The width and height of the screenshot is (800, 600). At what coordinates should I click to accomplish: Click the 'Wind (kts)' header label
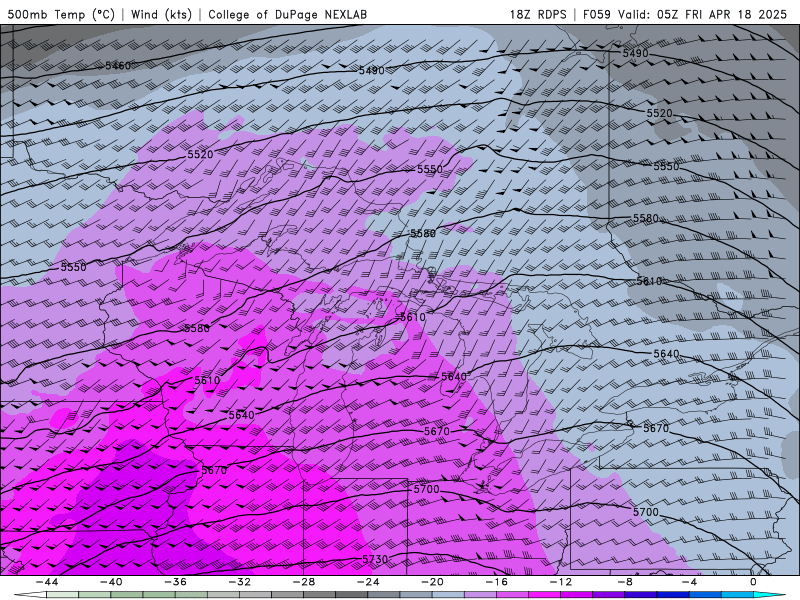pyautogui.click(x=161, y=14)
